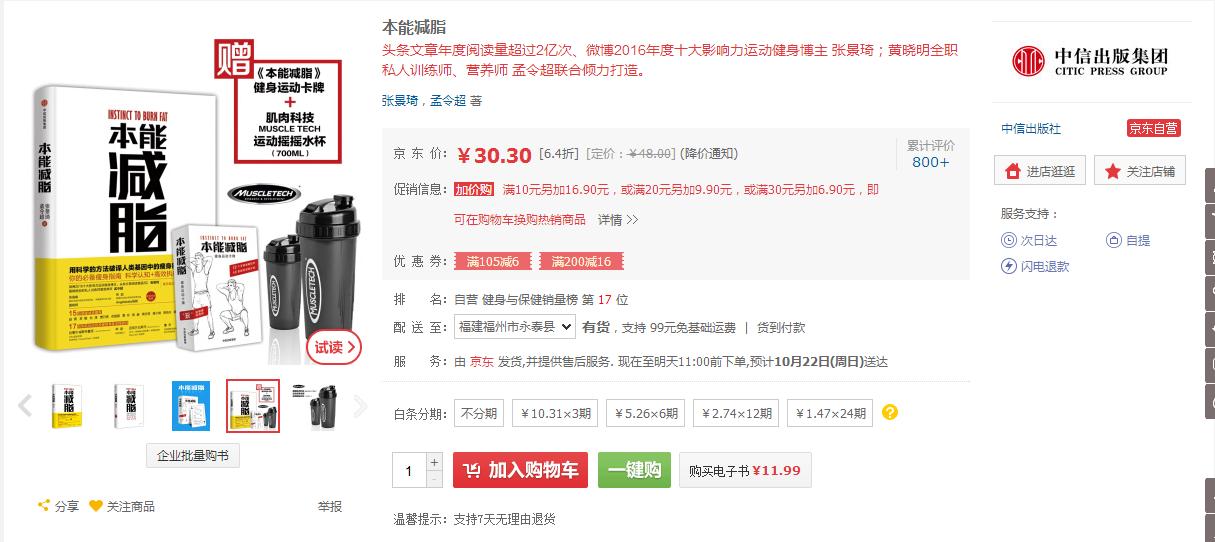This screenshot has width=1215, height=542.
Task: Click the 试读 preview badge on the cover
Action: pyautogui.click(x=334, y=347)
